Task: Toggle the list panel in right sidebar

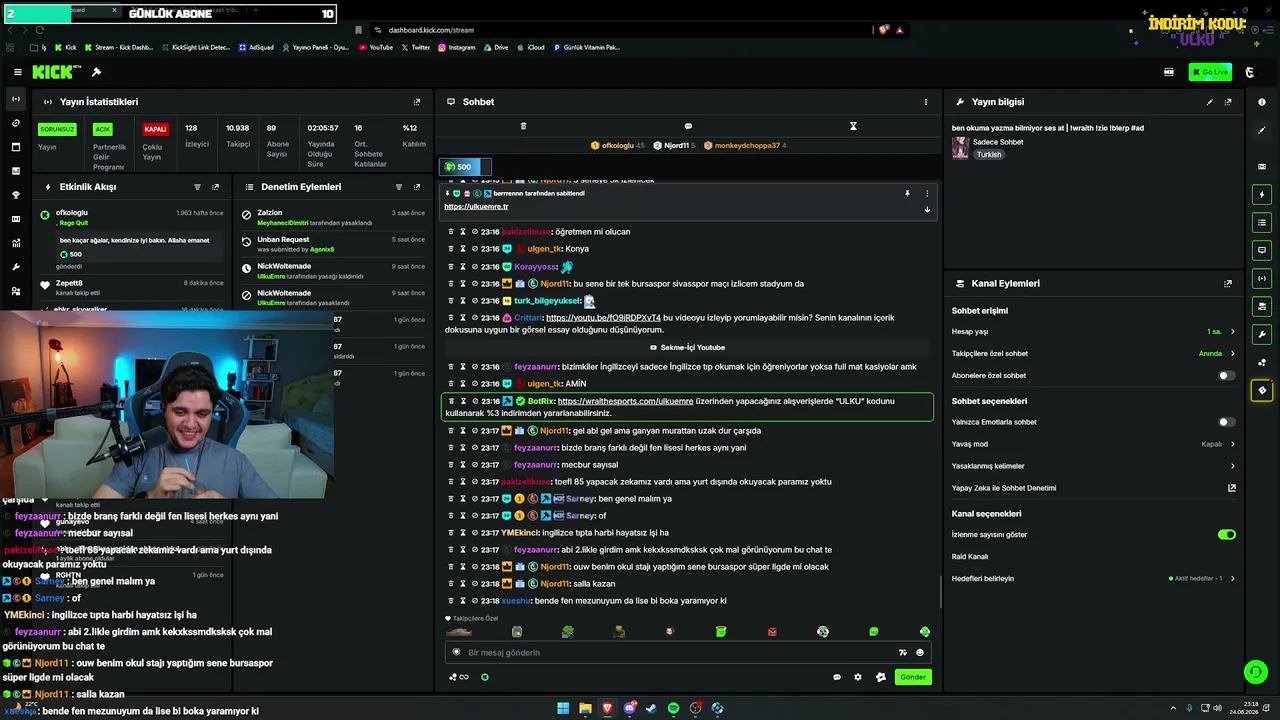Action: coord(1262,222)
